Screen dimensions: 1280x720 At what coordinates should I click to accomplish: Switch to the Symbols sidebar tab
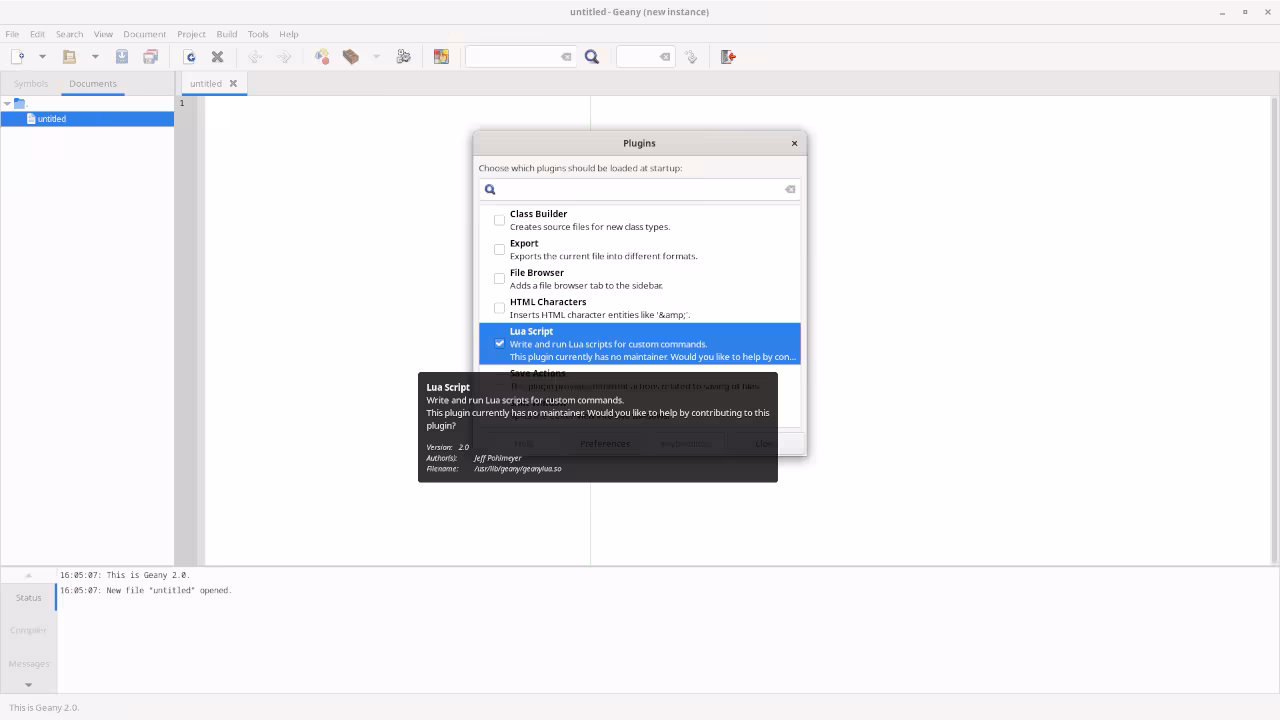click(29, 83)
